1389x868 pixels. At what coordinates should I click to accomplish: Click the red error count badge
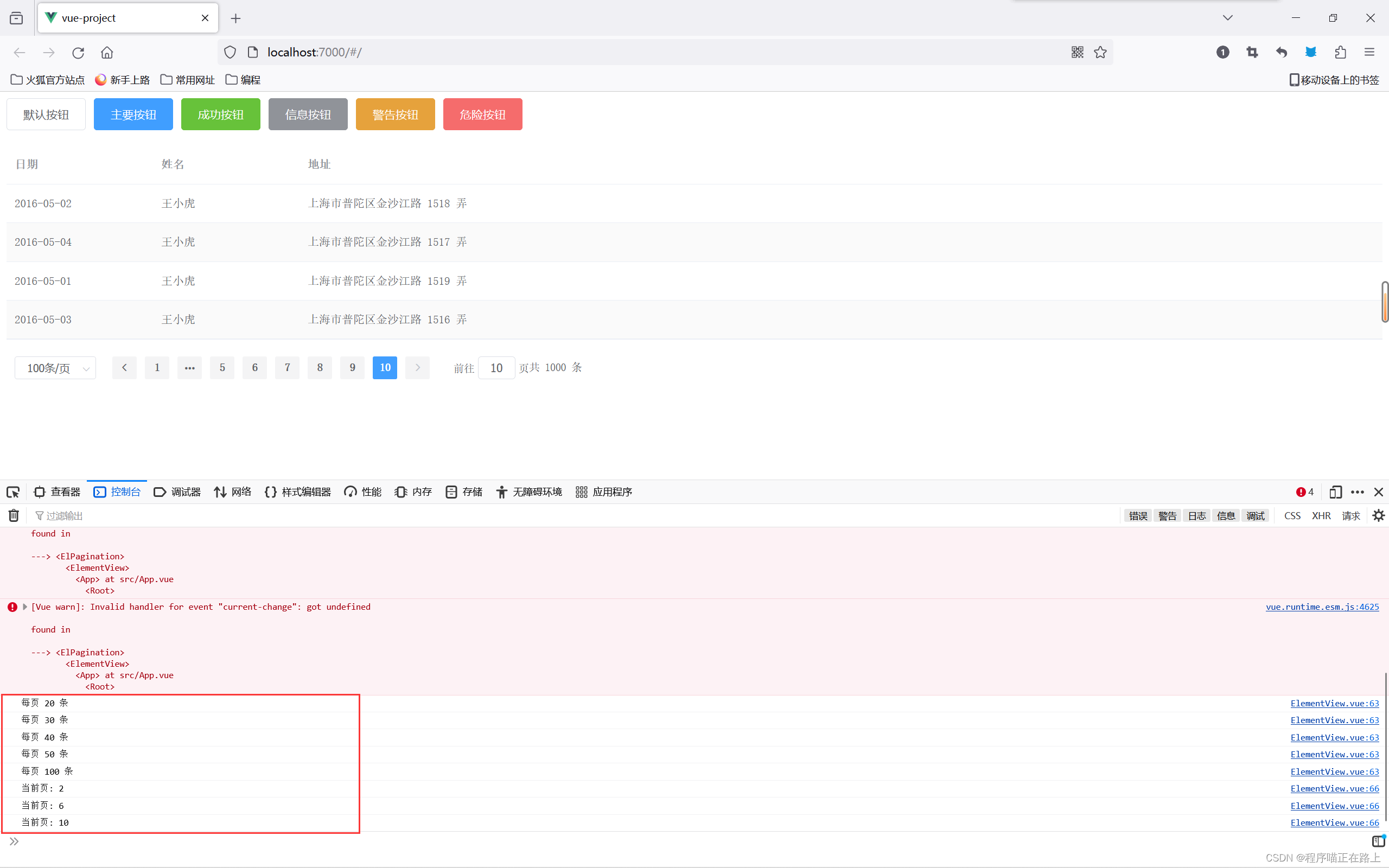(1304, 492)
